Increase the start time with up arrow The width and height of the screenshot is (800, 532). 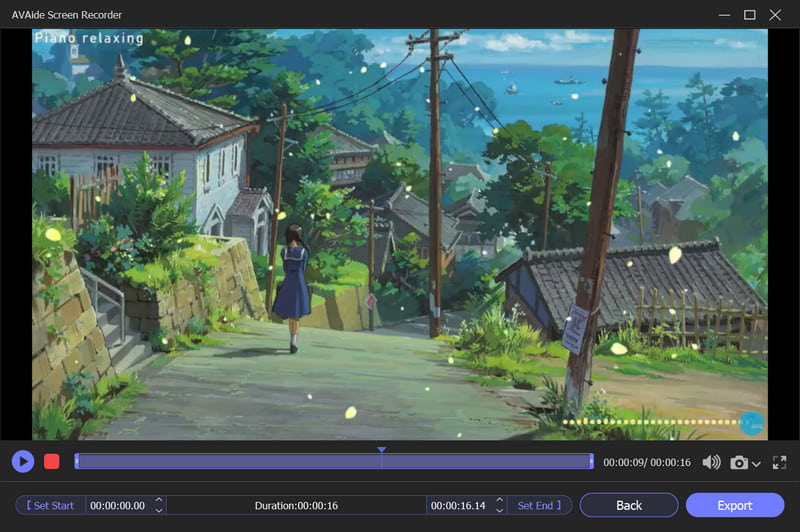159,500
